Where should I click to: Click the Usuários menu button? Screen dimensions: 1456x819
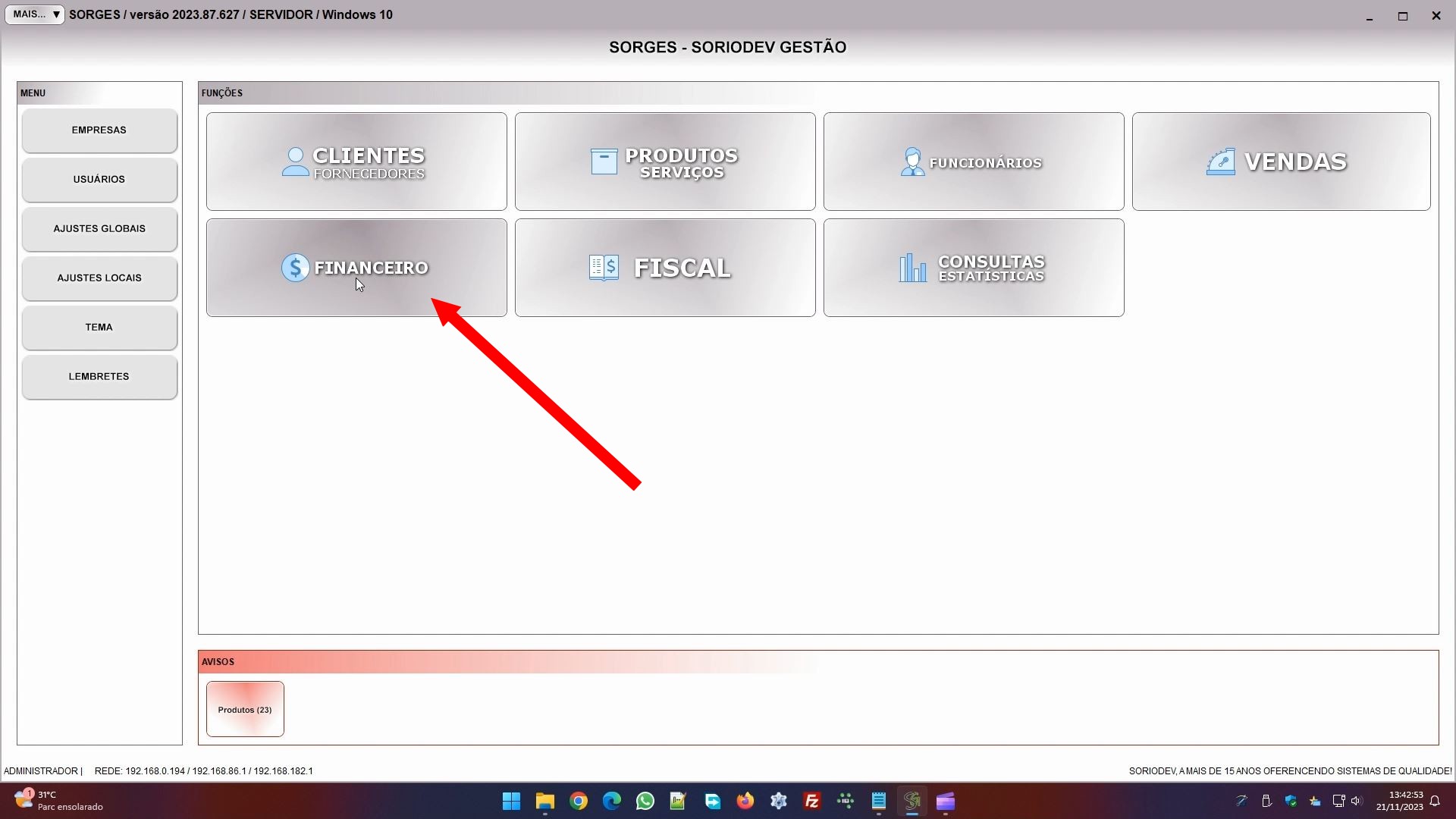[99, 180]
